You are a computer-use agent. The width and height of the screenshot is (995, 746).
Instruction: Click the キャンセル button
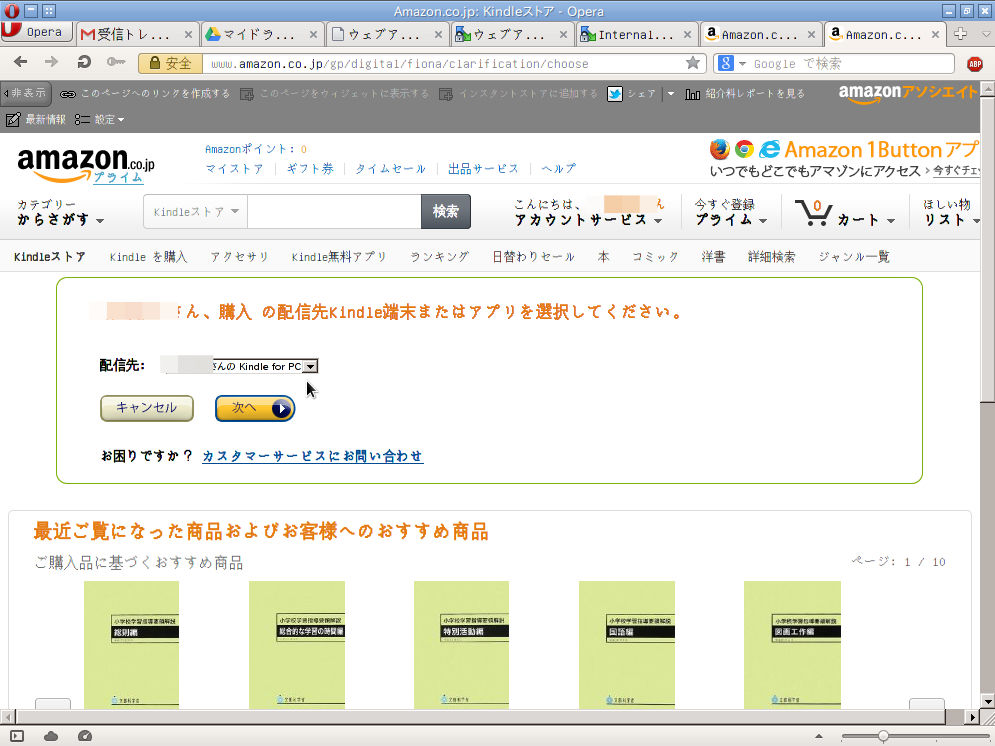147,408
